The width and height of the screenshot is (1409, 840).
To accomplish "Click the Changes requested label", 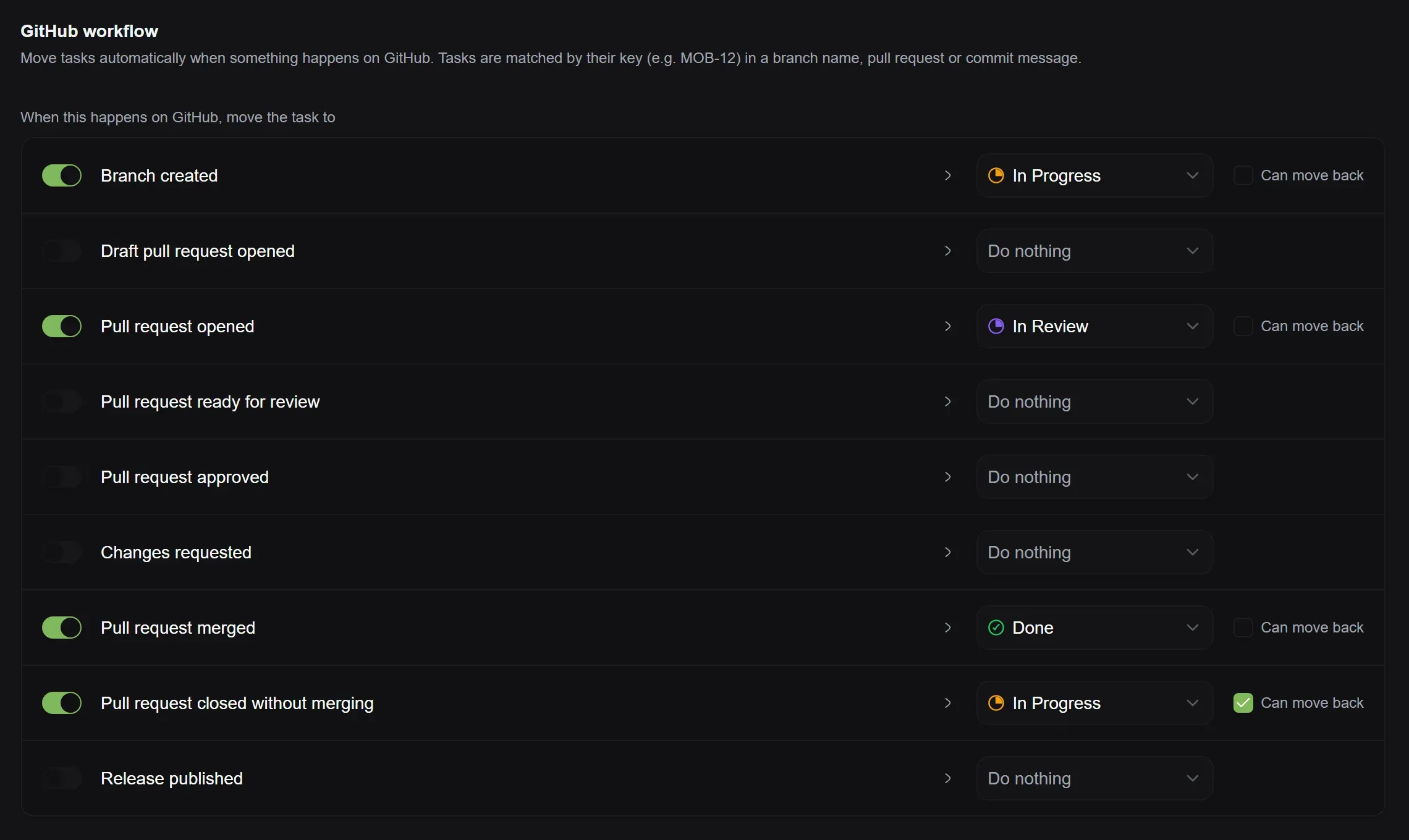I will click(176, 552).
